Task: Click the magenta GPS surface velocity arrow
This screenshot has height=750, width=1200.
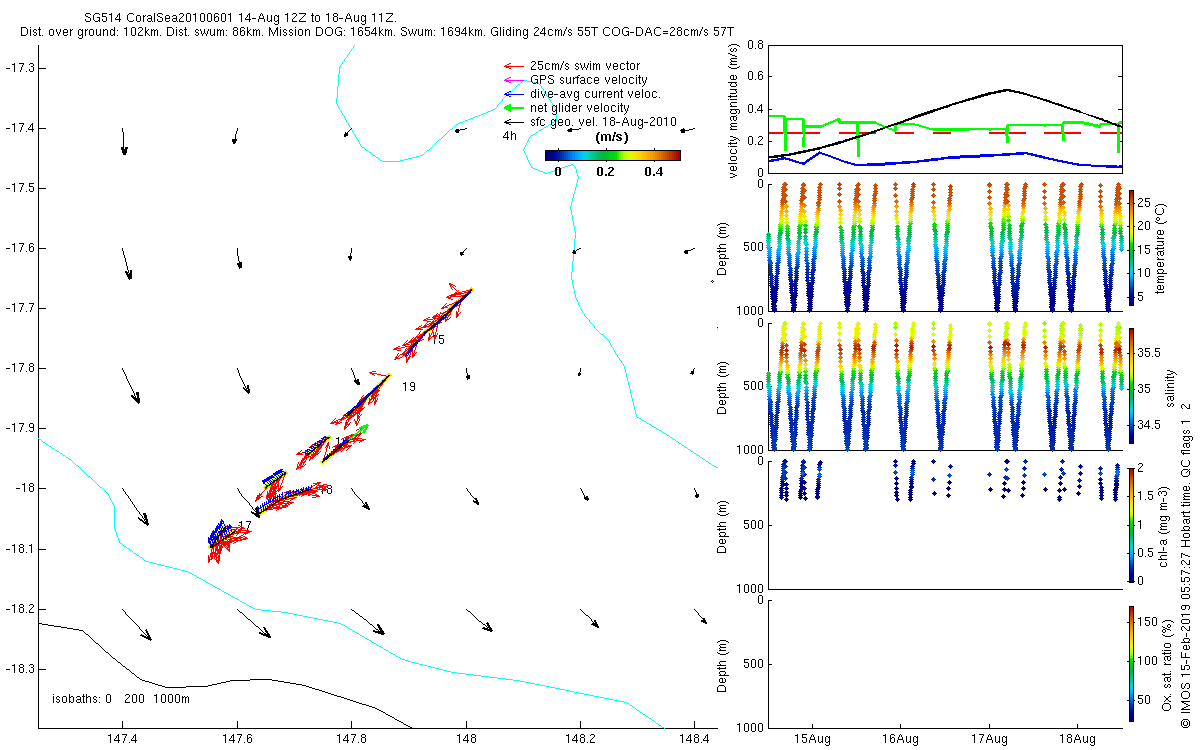Action: [x=514, y=80]
